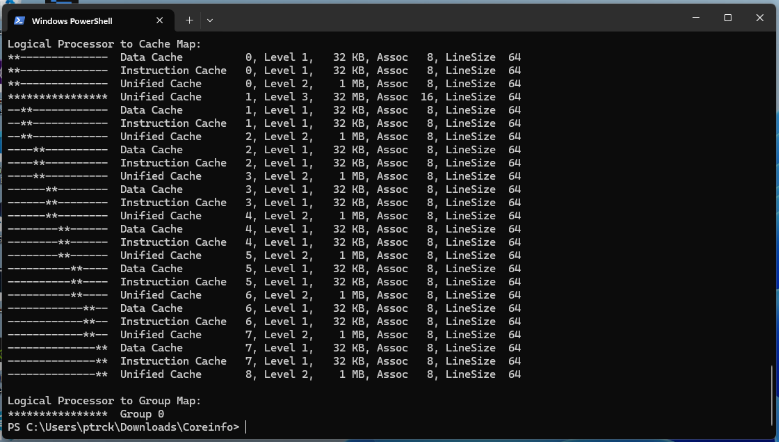Maximize the terminal window

pyautogui.click(x=727, y=17)
